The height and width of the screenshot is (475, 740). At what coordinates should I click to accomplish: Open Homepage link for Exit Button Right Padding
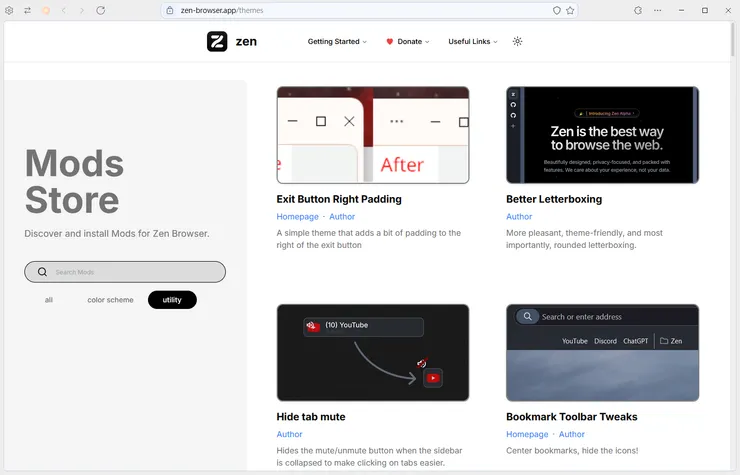(297, 217)
